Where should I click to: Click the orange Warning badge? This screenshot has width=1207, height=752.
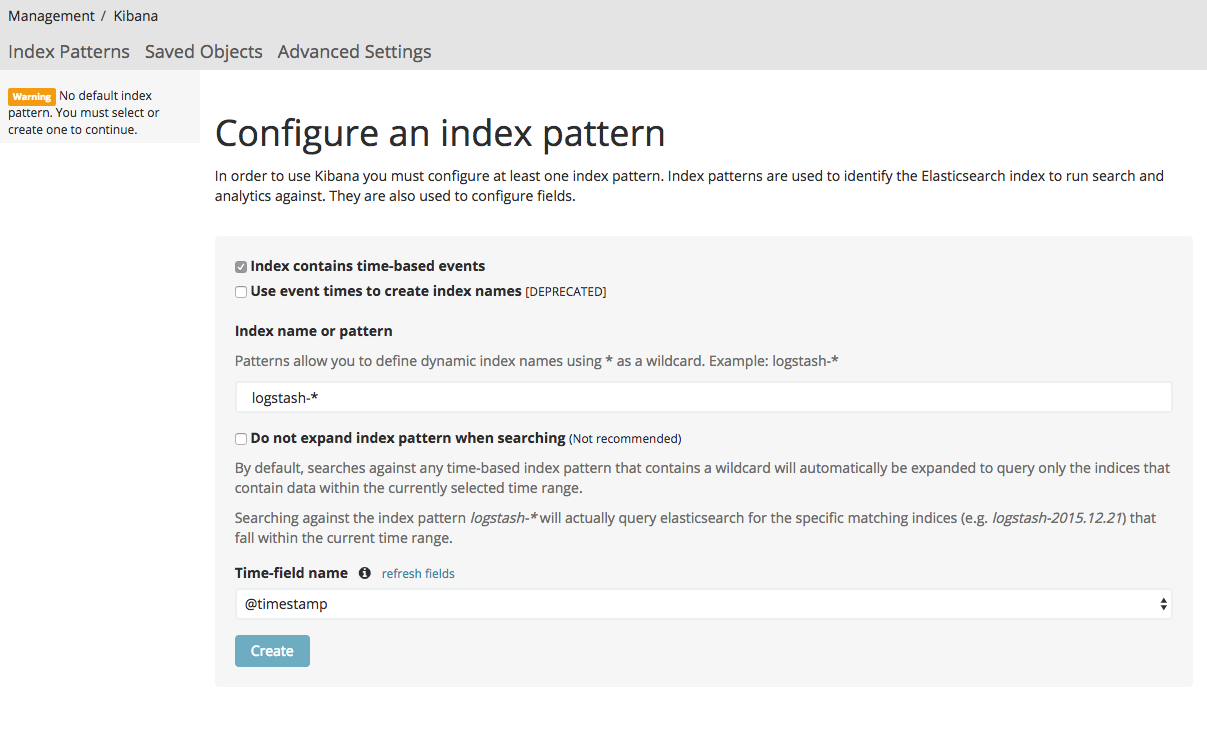point(32,97)
